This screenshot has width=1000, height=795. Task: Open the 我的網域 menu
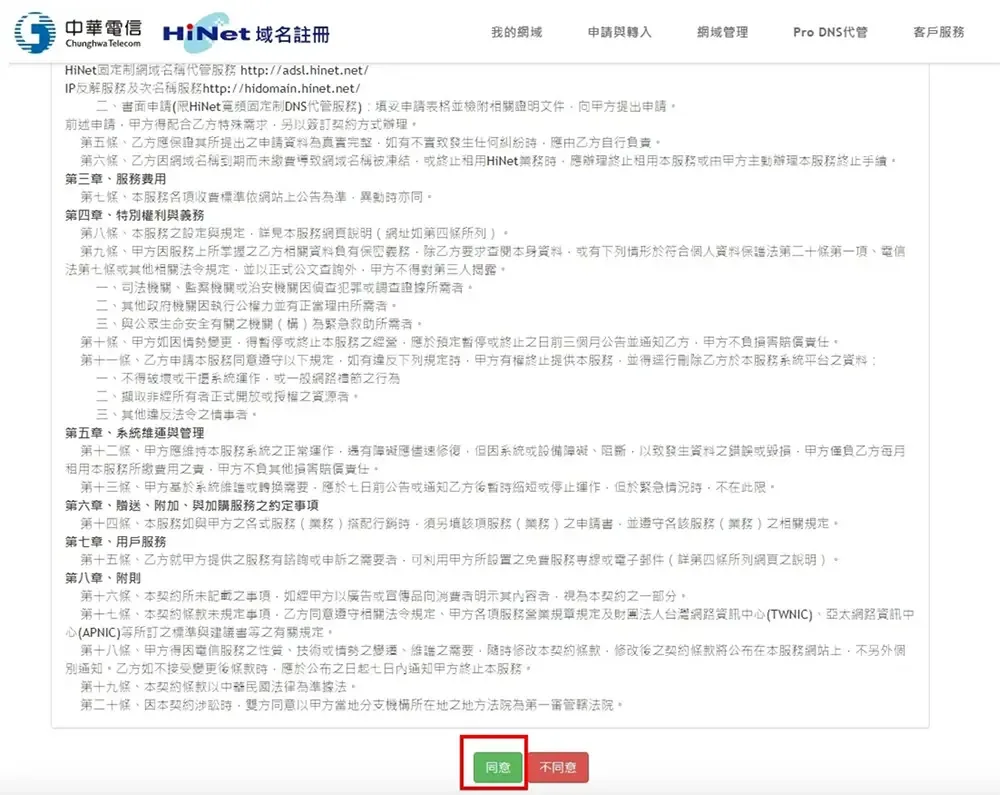tap(517, 32)
